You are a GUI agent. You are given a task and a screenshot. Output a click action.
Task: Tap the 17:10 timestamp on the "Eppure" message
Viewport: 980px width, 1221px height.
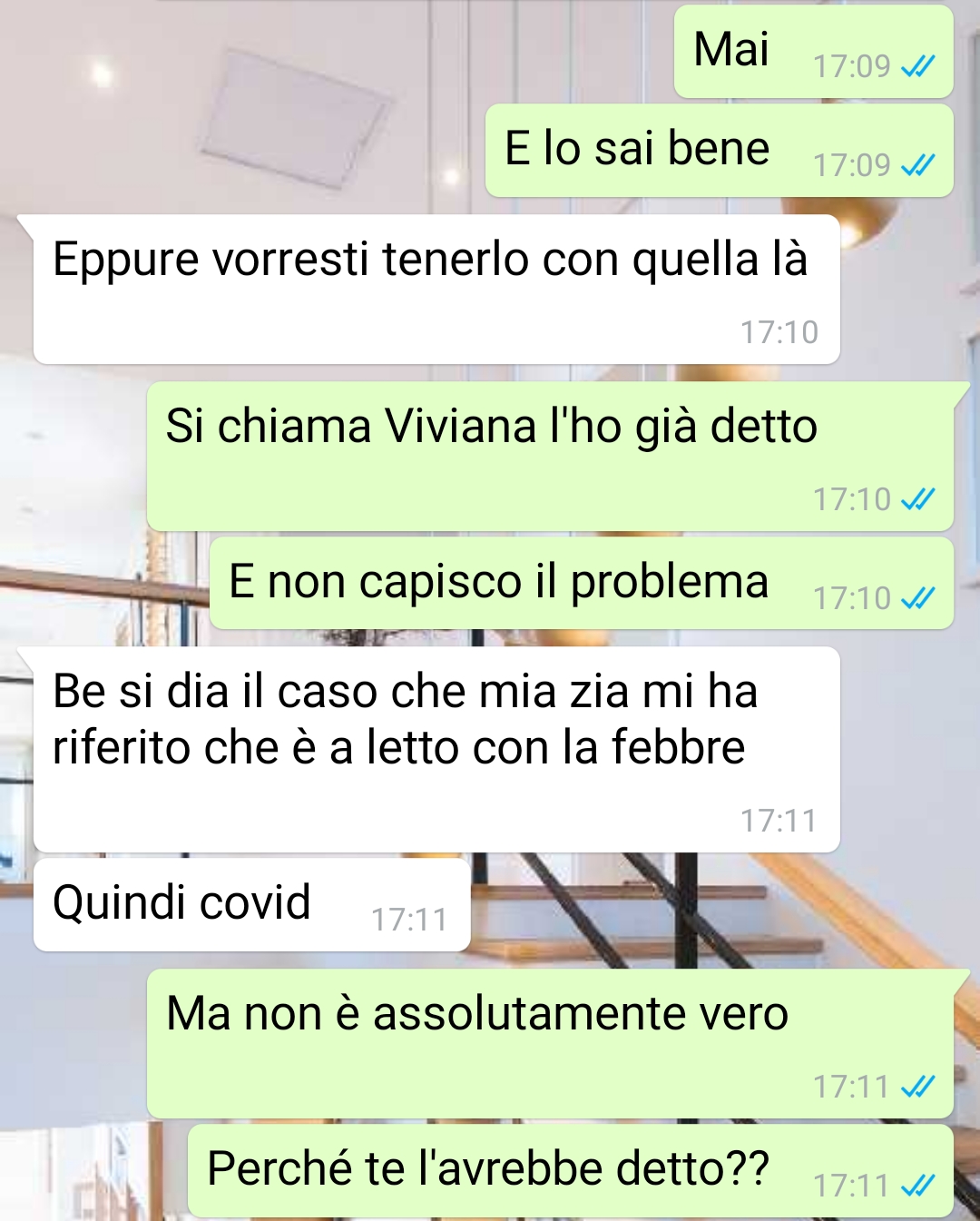click(779, 332)
